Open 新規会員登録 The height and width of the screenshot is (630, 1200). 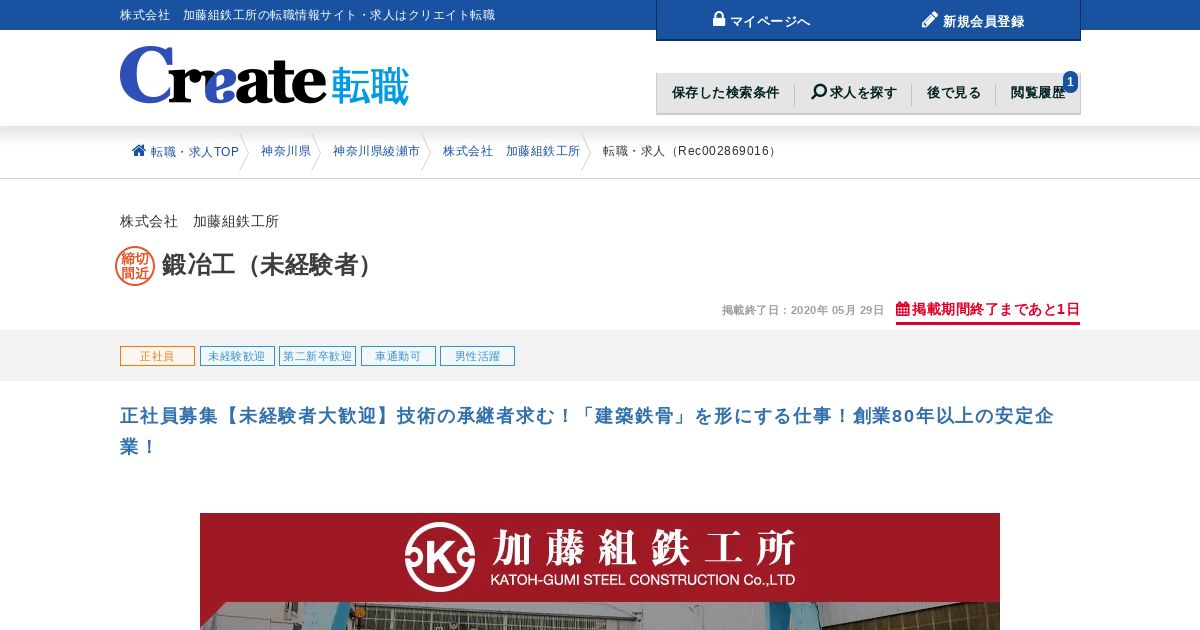[973, 20]
